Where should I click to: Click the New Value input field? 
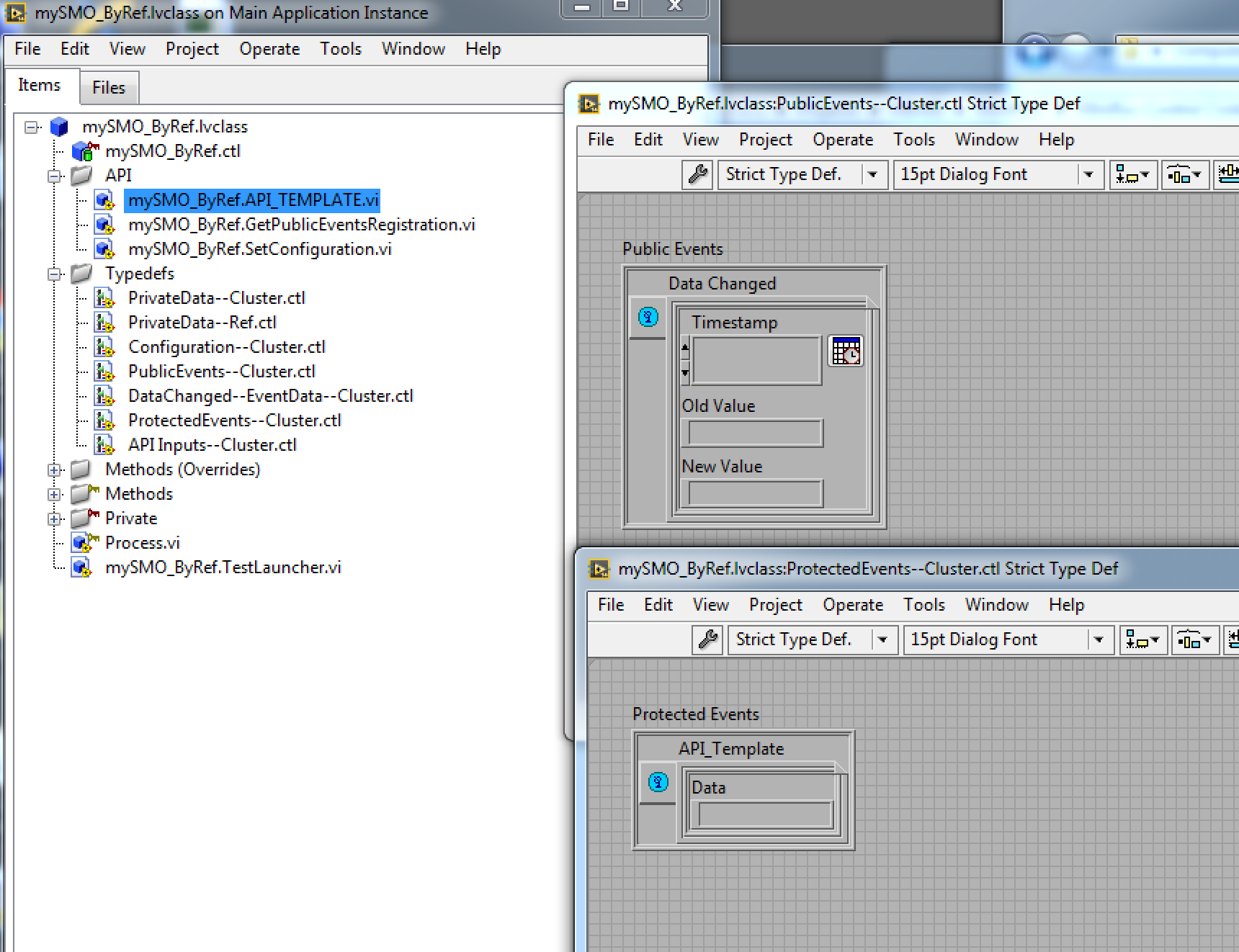(x=755, y=494)
